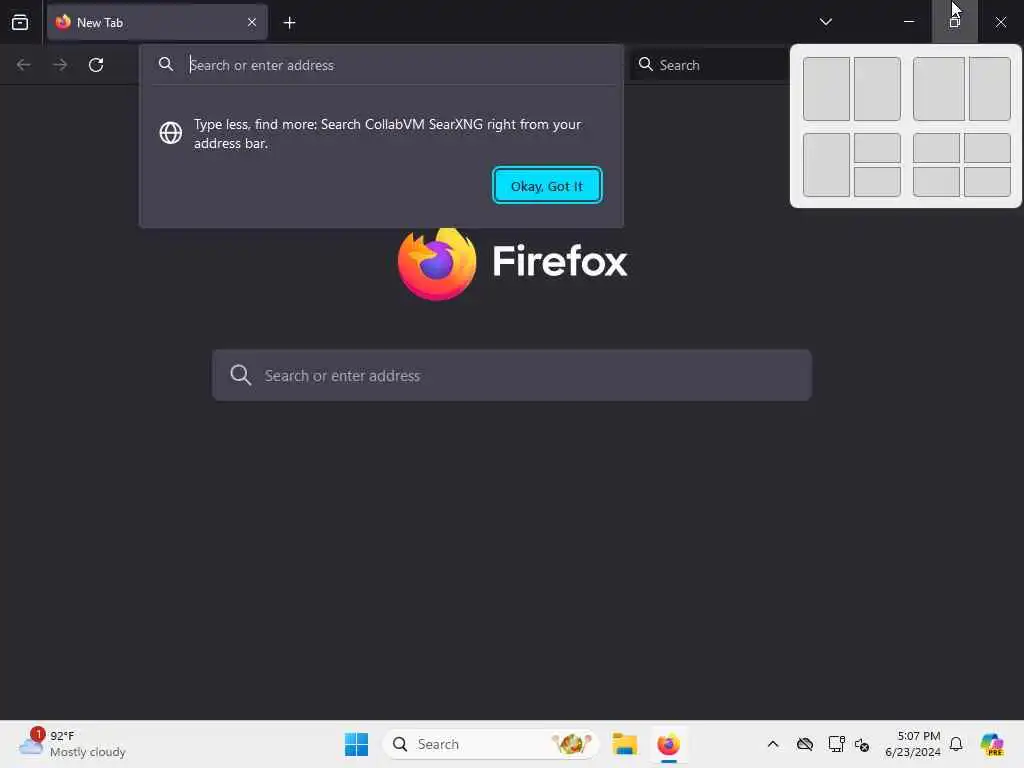Click the magnifier icon in the address bar
This screenshot has height=768, width=1024.
(x=166, y=64)
